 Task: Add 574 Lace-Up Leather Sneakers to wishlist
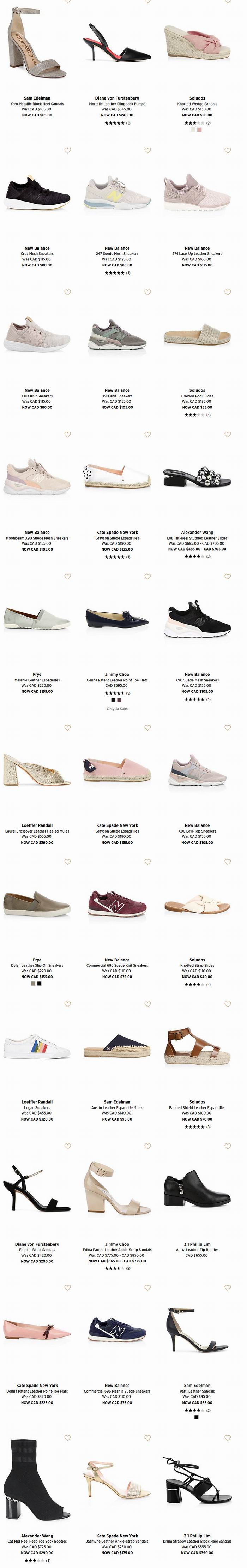[x=228, y=150]
